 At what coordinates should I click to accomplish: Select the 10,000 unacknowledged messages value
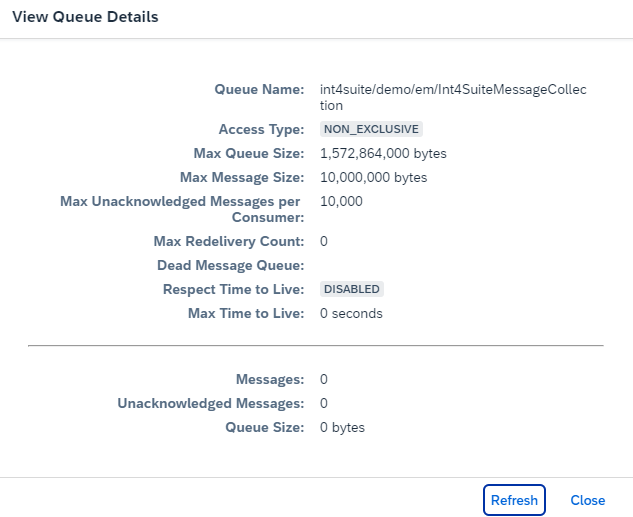pos(341,201)
